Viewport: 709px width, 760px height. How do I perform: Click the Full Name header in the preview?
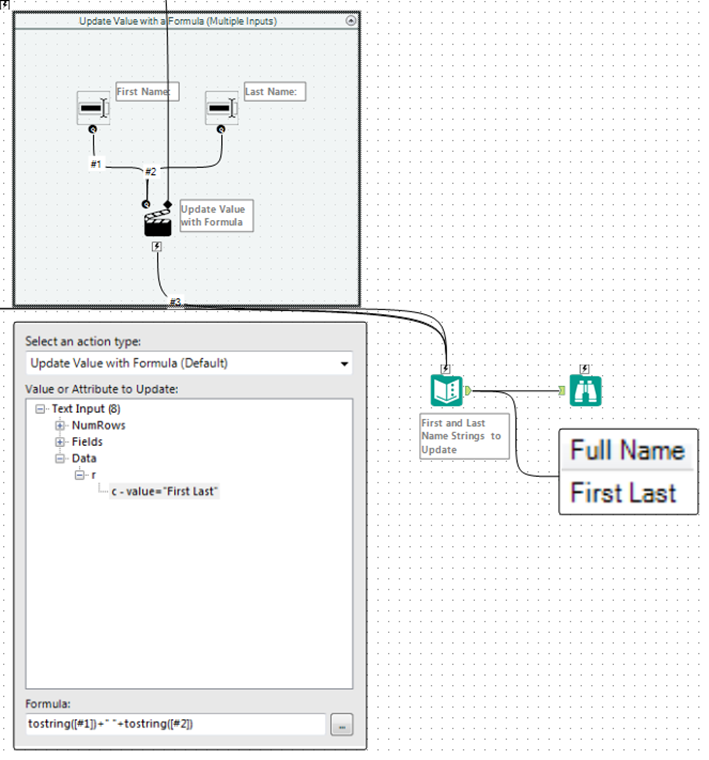click(x=628, y=450)
